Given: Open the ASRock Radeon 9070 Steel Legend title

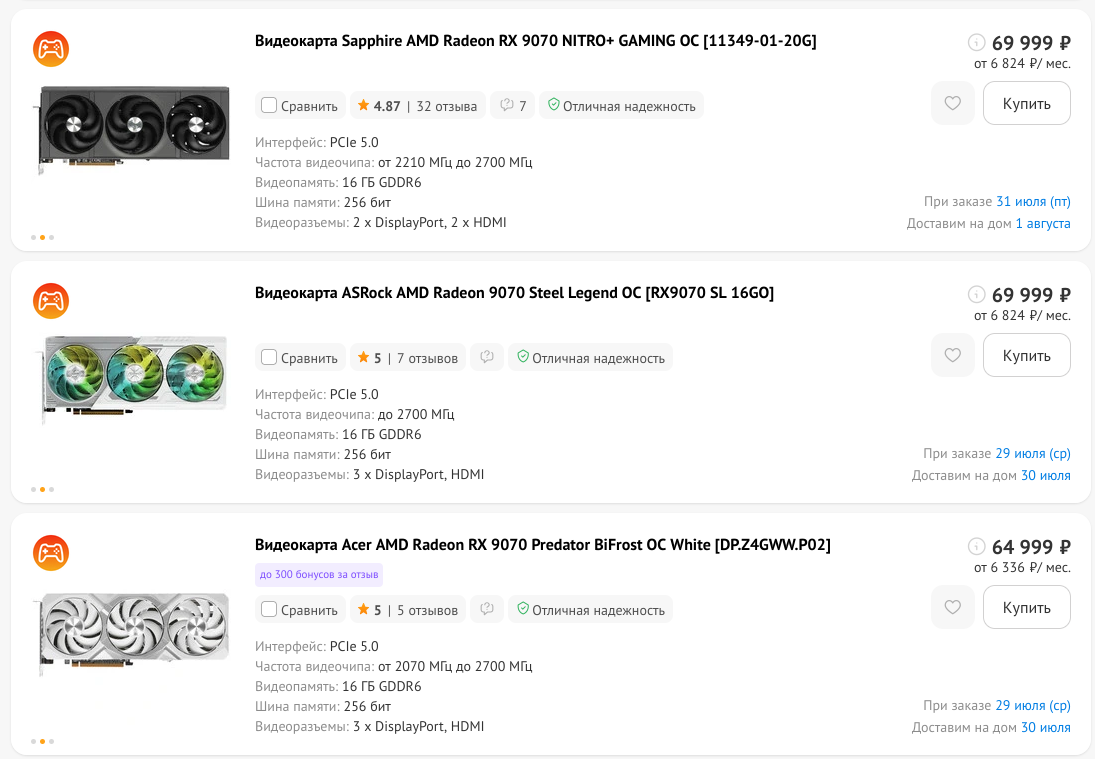Looking at the screenshot, I should 514,293.
